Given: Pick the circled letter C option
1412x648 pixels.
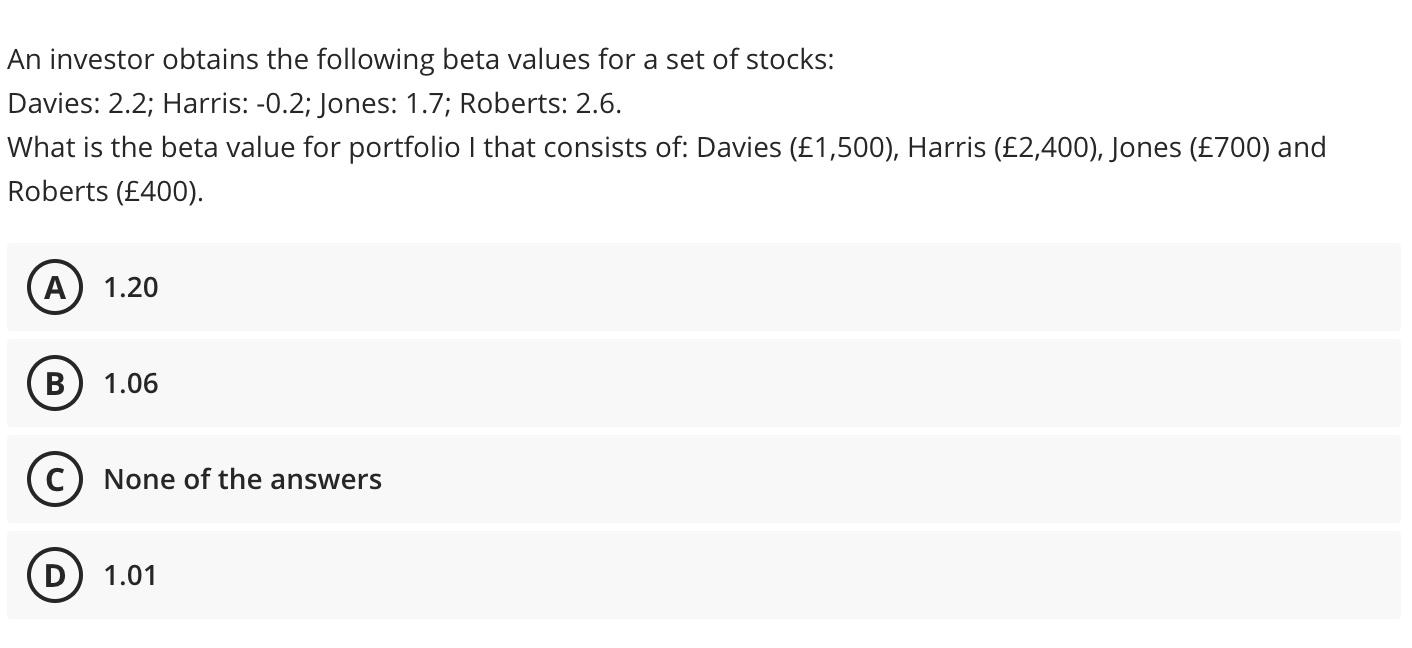Looking at the screenshot, I should (55, 479).
